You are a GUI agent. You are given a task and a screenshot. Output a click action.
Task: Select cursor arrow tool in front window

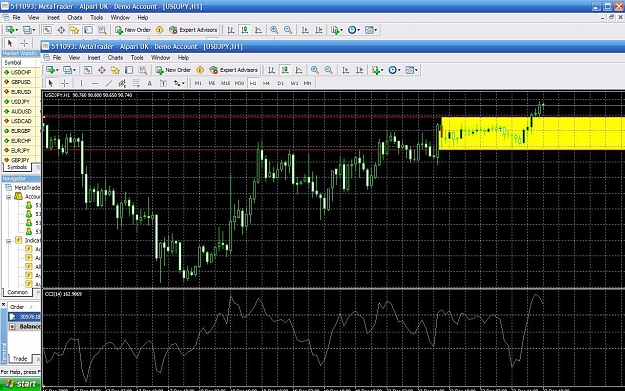click(x=50, y=83)
